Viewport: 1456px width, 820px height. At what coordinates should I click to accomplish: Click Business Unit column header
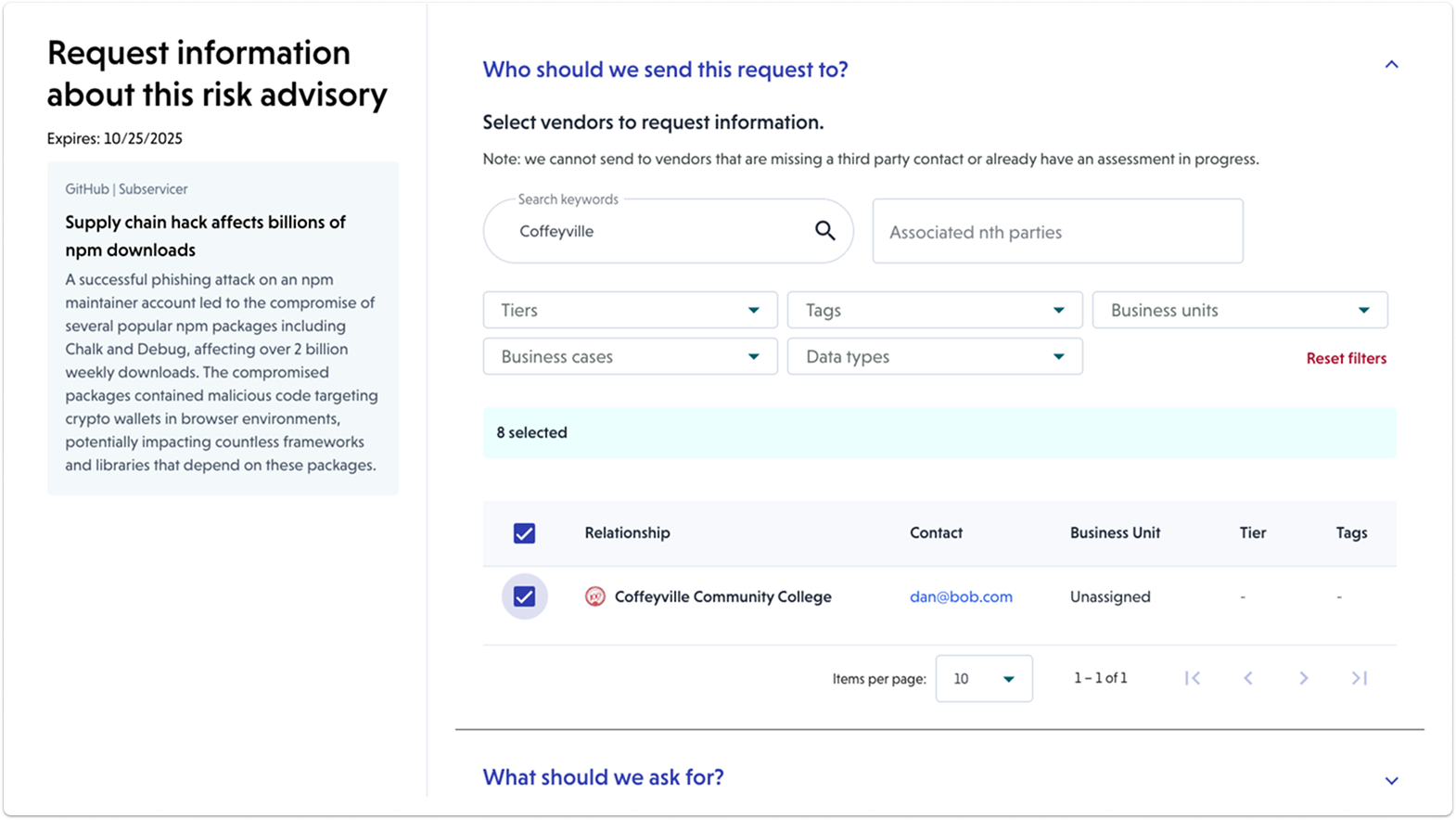(1115, 532)
